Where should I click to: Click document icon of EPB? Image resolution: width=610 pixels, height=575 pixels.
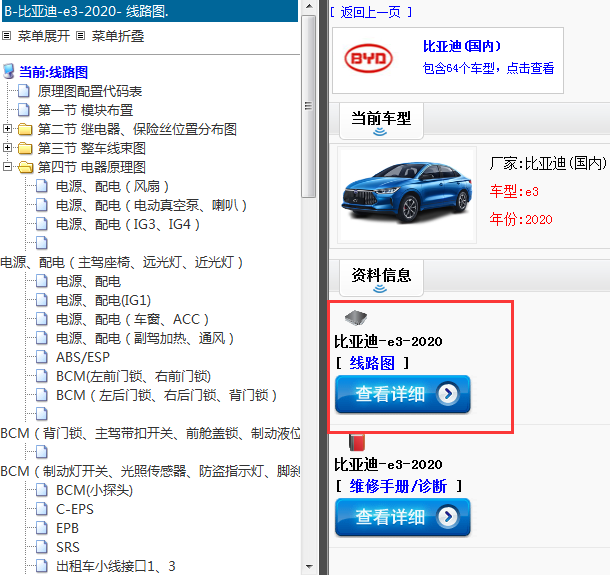(x=42, y=528)
